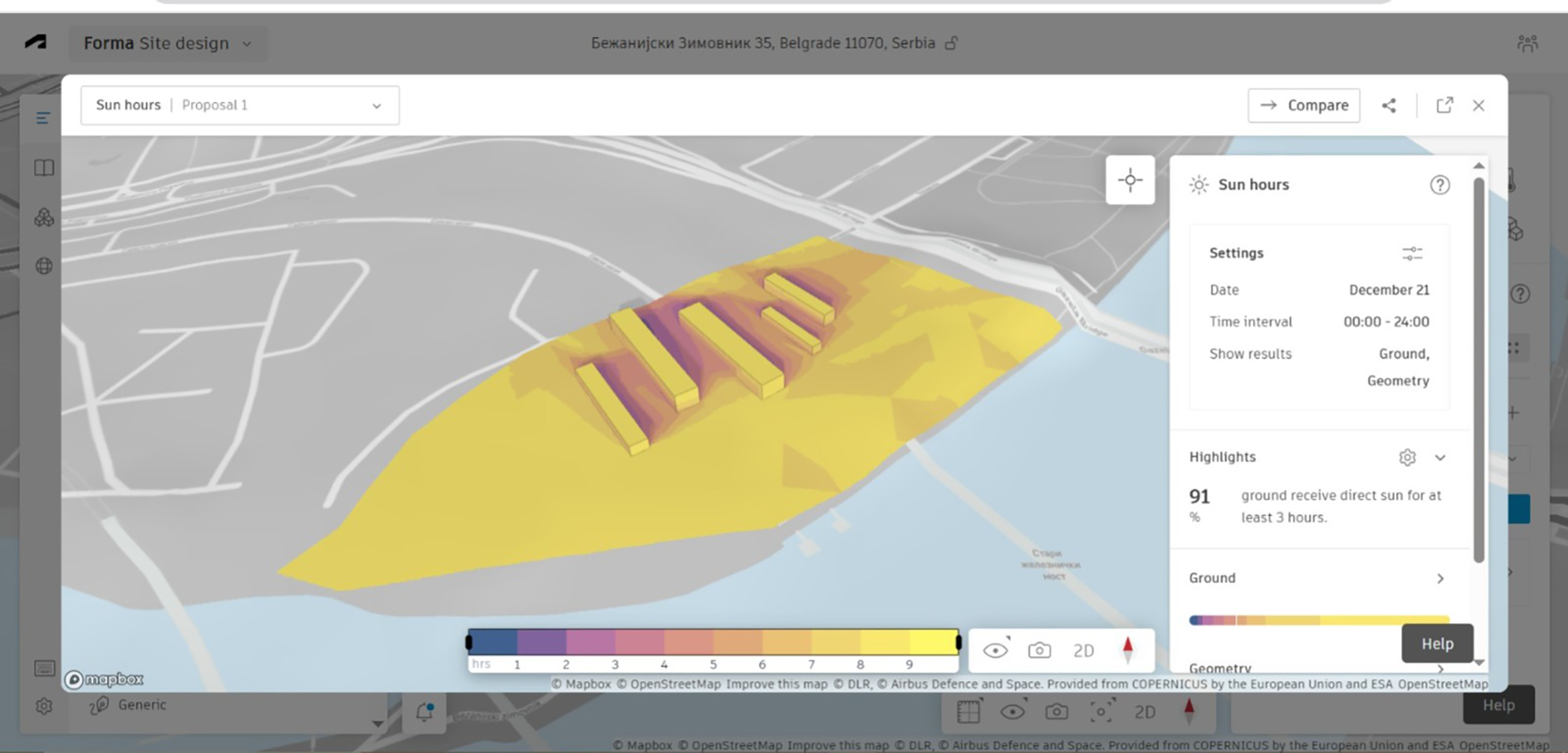
Task: Take a screenshot with camera icon
Action: (x=1039, y=650)
